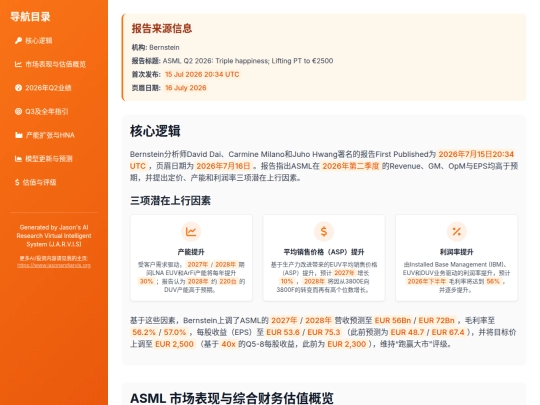Click the 56.2% gross margin value
Screen dimensions: 540x405
144,332
